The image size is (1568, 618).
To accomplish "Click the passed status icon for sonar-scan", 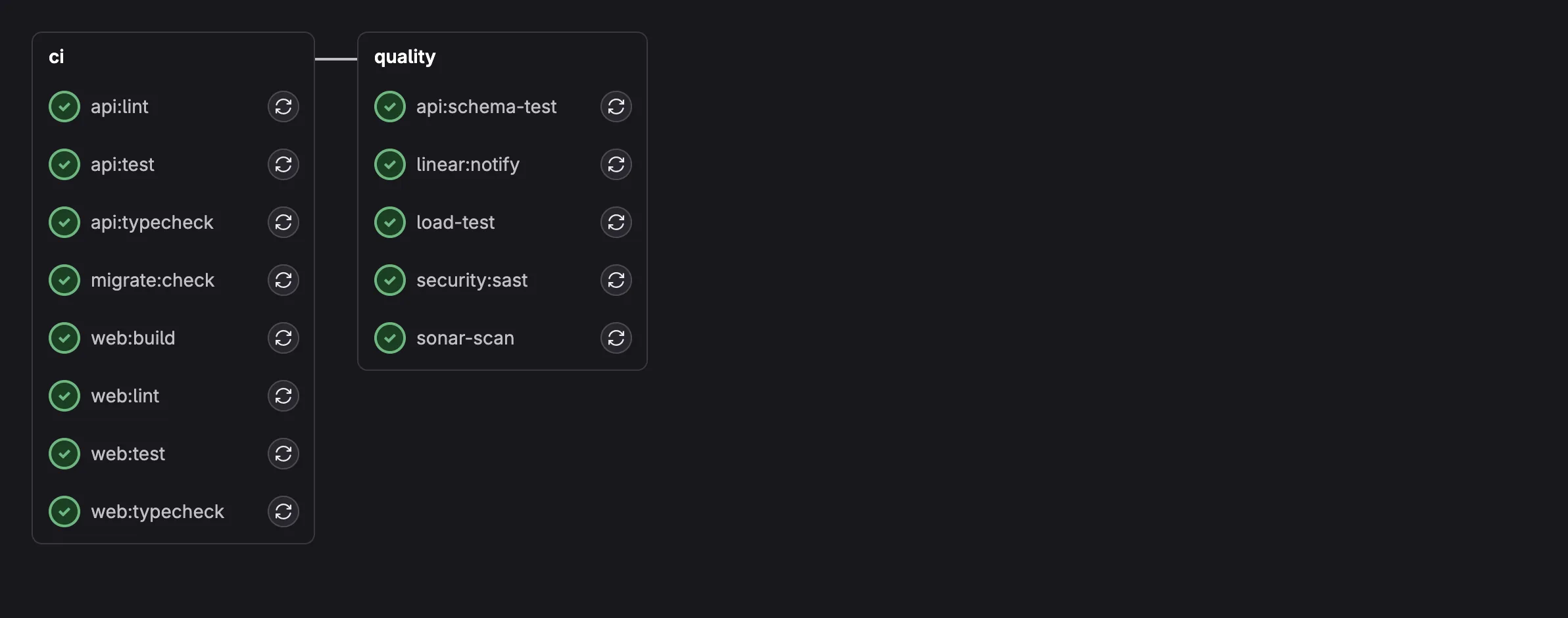I will pos(390,338).
